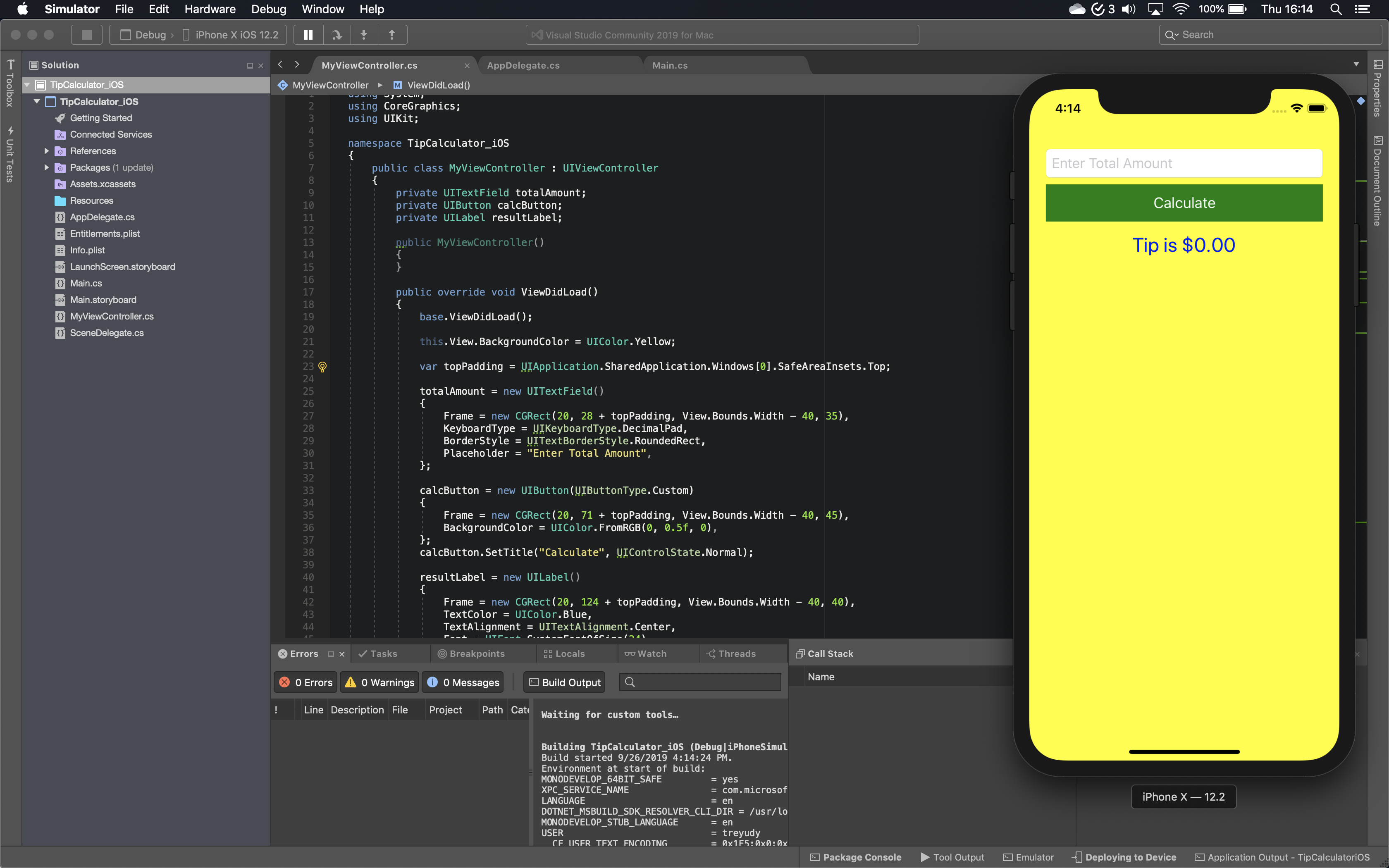Open the Unit Tests pad
This screenshot has width=1389, height=868.
pos(10,152)
